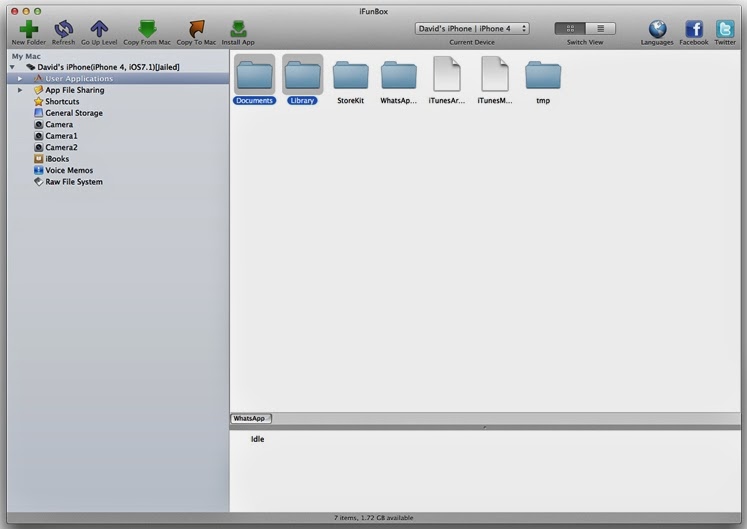Select the iTunesM... file
This screenshot has height=529, width=747.
click(495, 80)
